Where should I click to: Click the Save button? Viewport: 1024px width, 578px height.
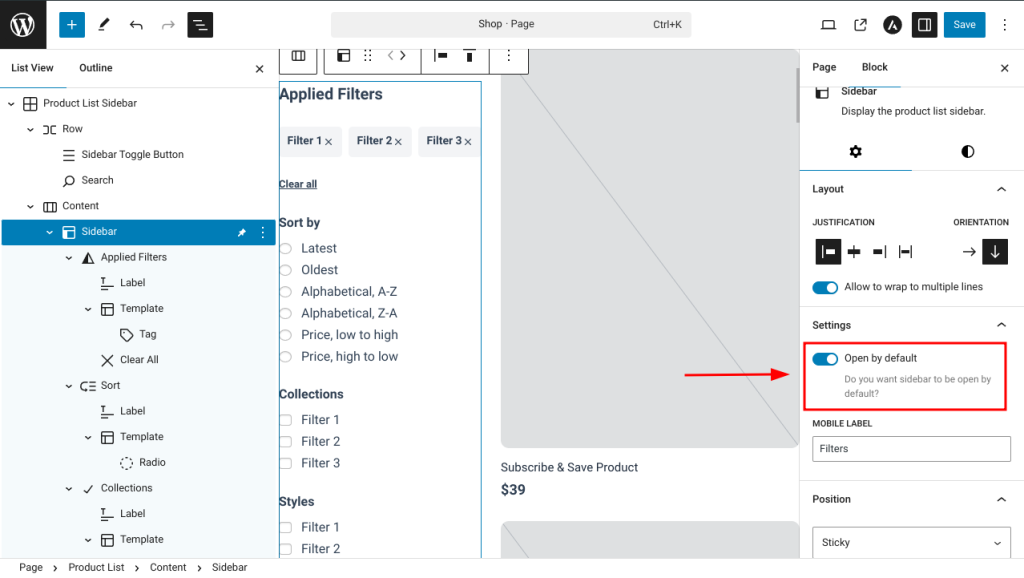[964, 25]
